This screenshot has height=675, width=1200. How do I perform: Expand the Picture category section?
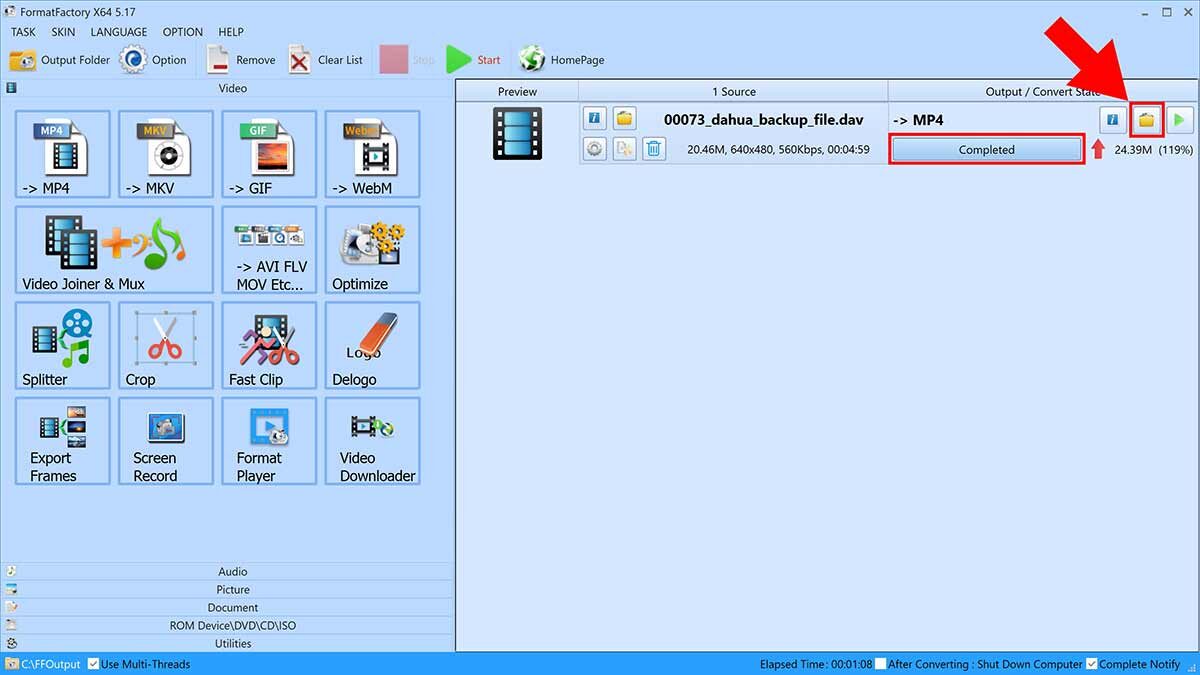(x=232, y=590)
